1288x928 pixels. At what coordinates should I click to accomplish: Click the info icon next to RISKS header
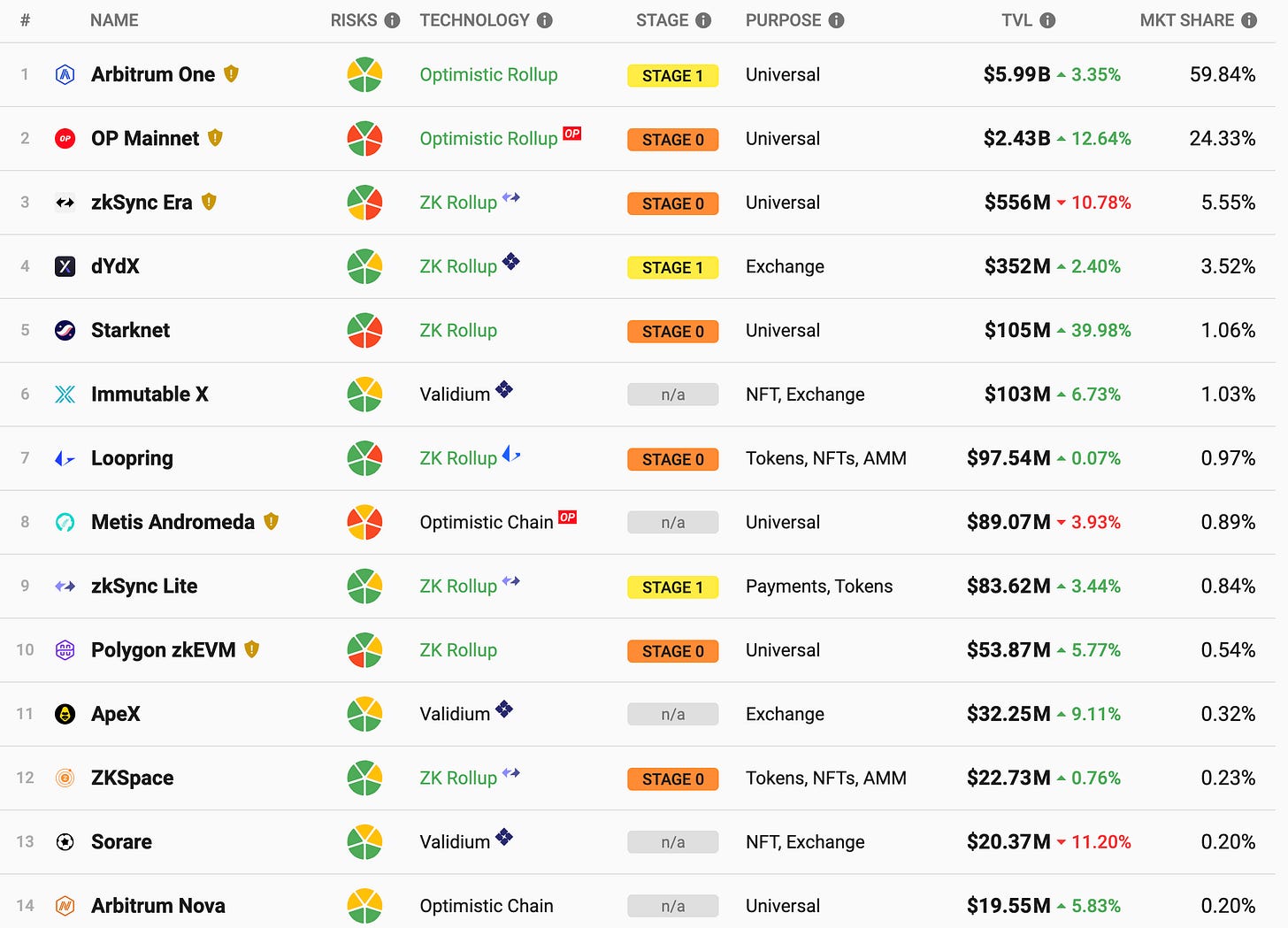pyautogui.click(x=392, y=20)
